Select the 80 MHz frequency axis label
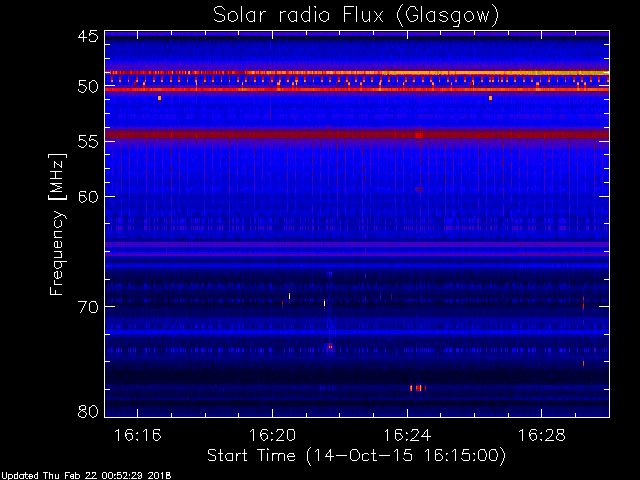640x480 pixels. tap(88, 411)
